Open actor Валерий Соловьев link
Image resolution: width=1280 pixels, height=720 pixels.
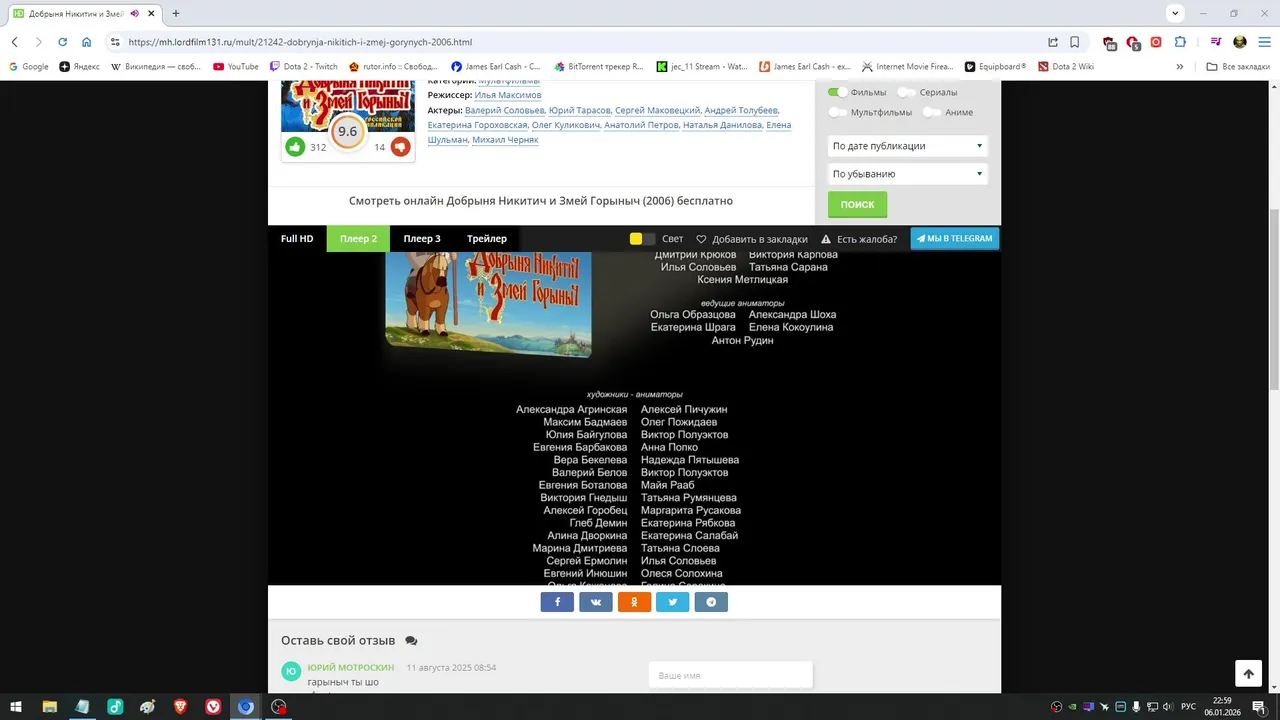click(505, 110)
